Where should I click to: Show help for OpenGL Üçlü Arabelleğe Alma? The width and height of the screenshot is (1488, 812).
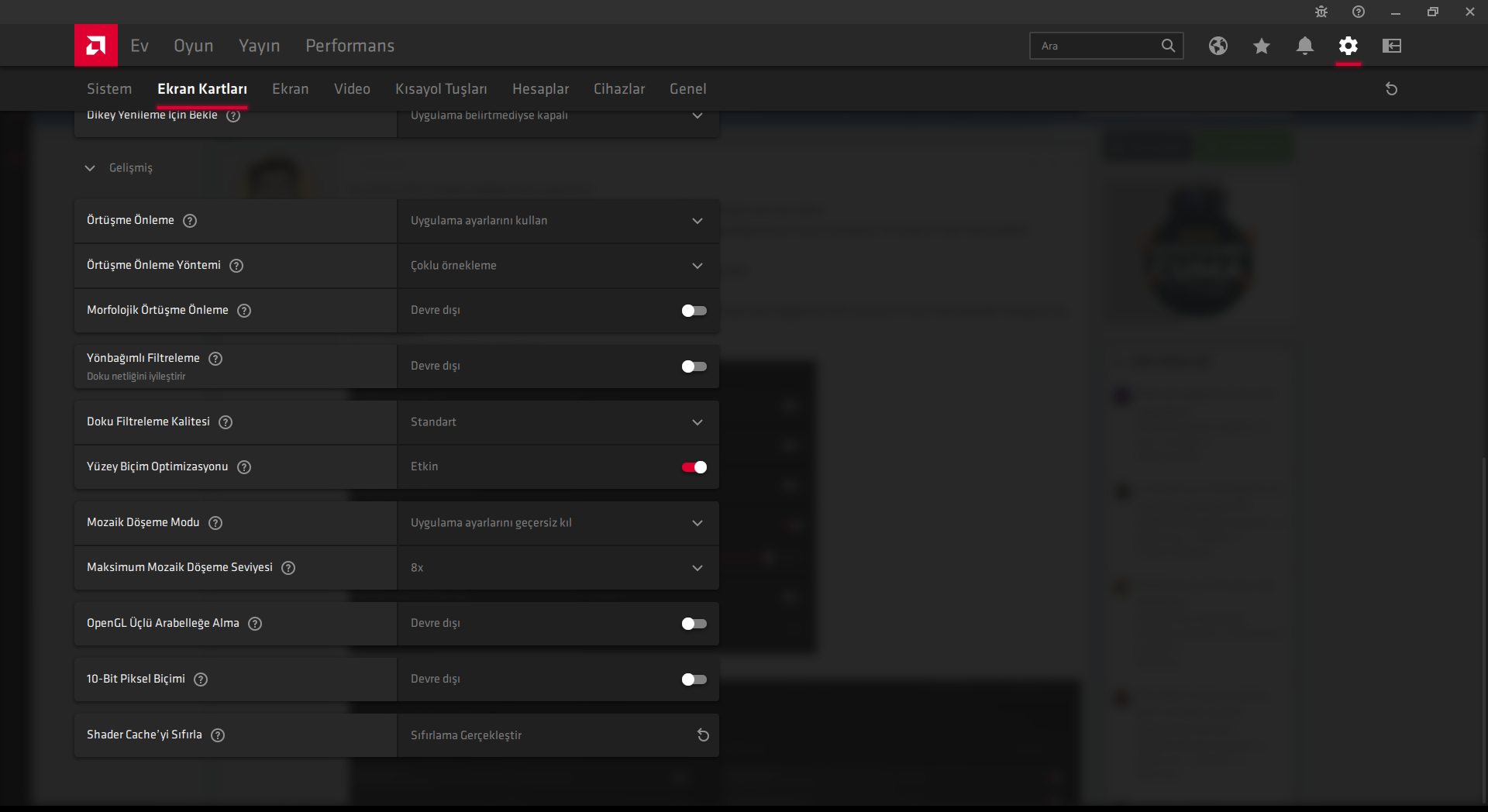[255, 624]
